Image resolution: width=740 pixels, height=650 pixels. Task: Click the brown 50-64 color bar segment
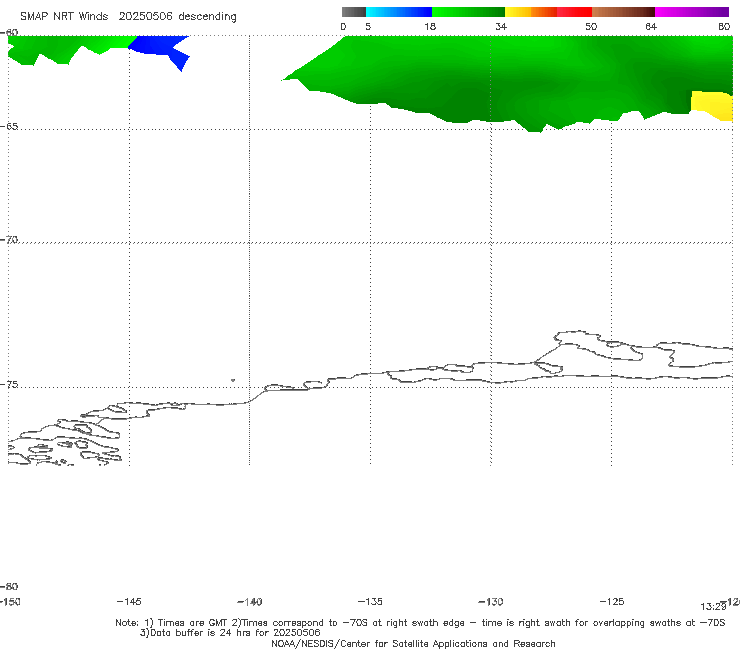[623, 12]
